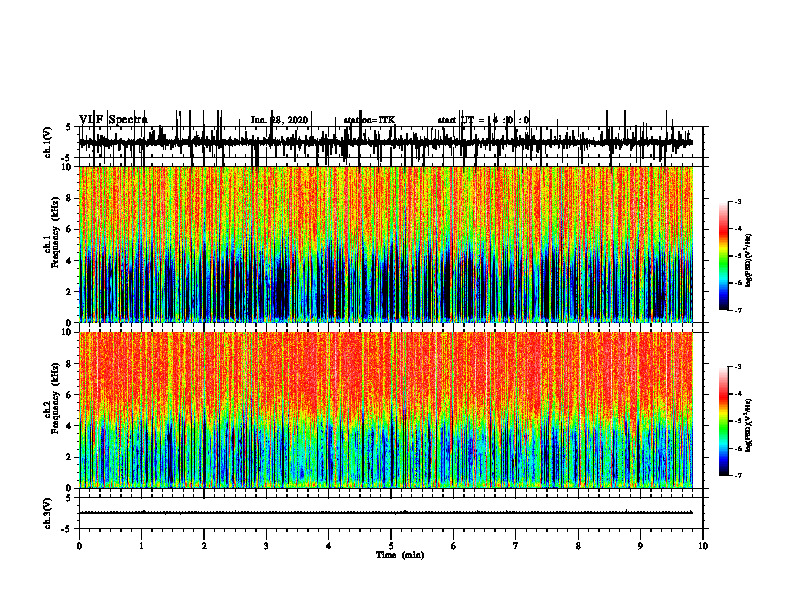
Task: Click the ch.2 color bar log(PSD) label
Action: [x=749, y=425]
